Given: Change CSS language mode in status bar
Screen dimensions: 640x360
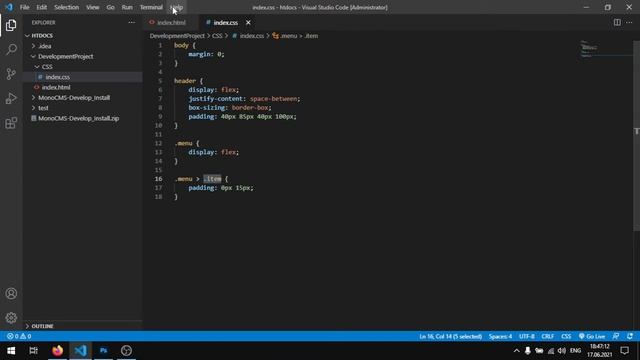Looking at the screenshot, I should tap(566, 336).
